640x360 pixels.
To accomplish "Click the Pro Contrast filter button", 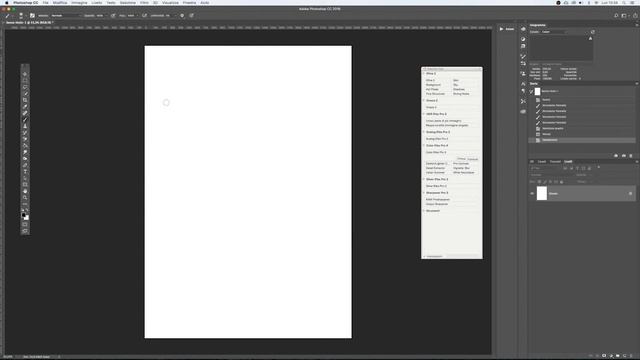I will pyautogui.click(x=461, y=164).
